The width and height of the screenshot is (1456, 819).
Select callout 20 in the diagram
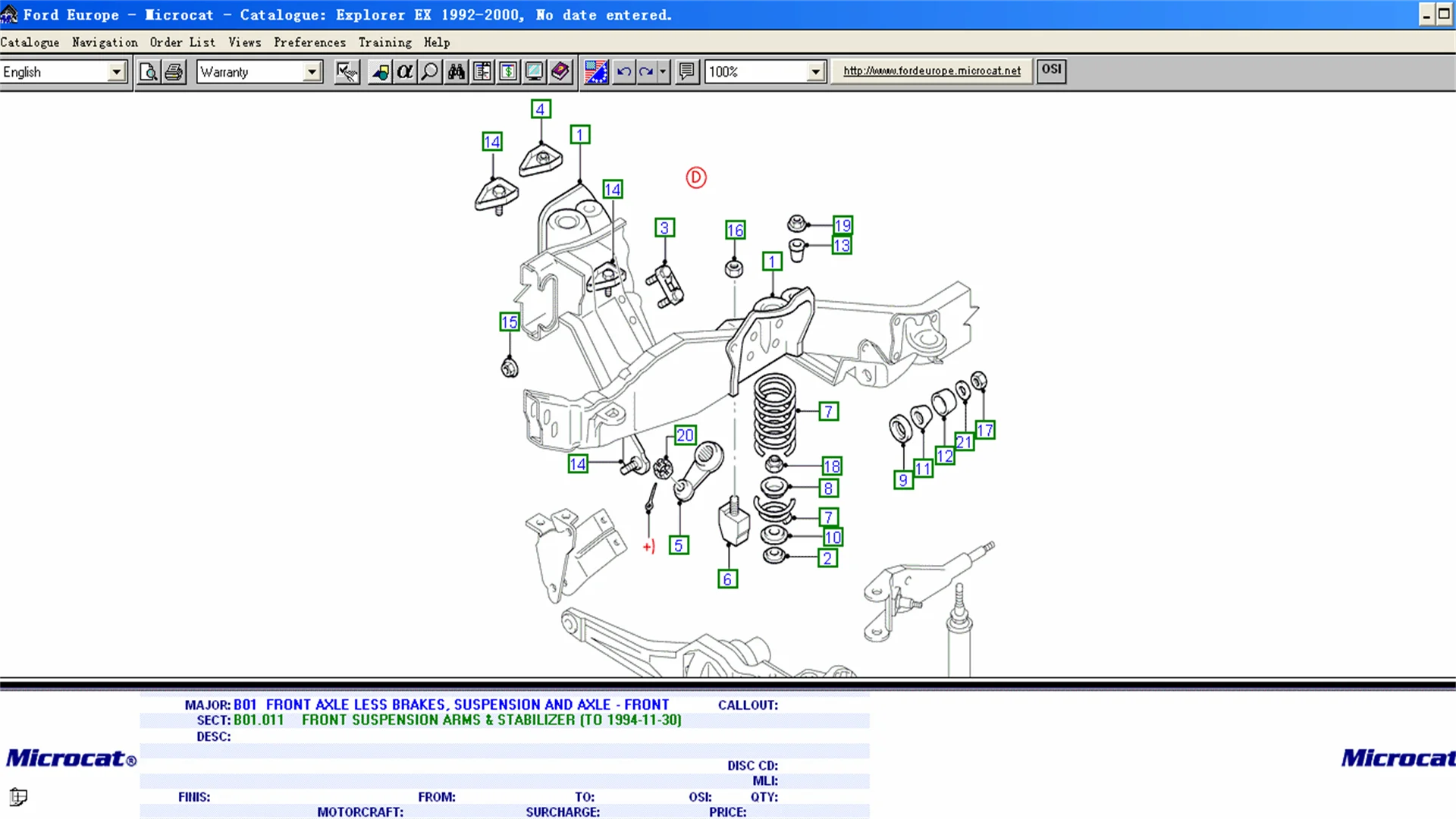(x=686, y=435)
